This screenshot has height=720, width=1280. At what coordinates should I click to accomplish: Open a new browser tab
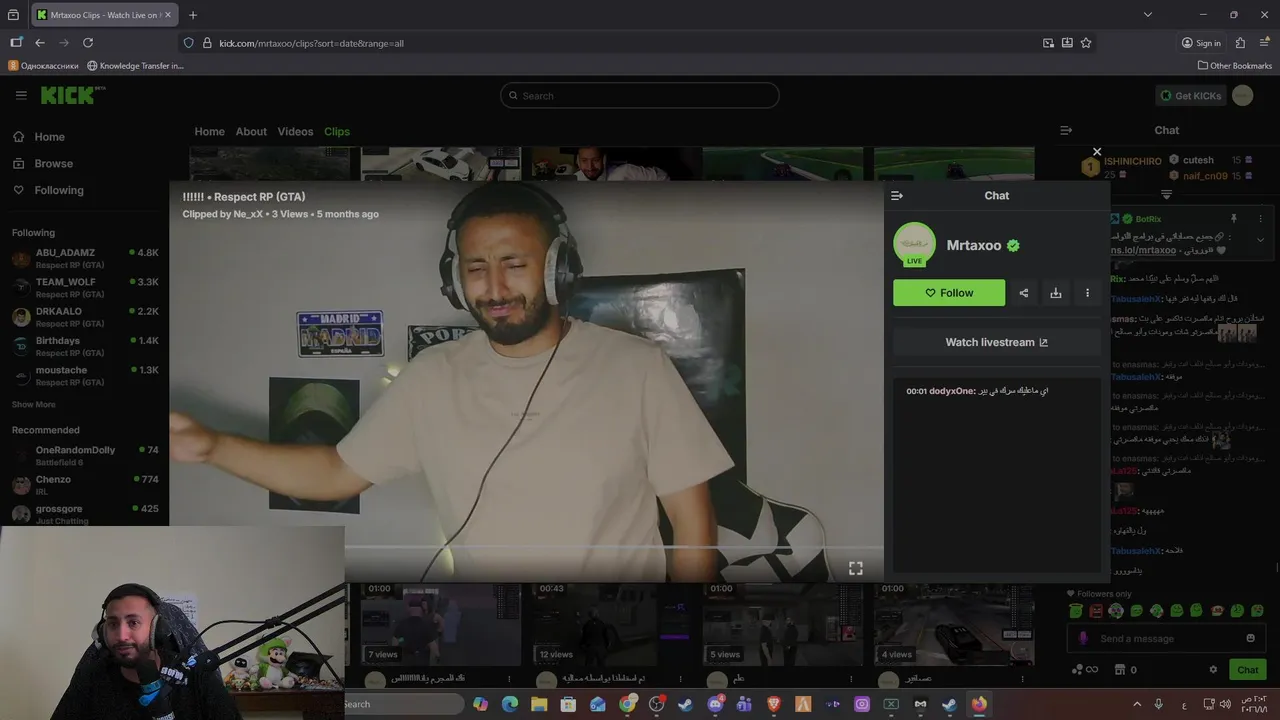[x=193, y=15]
